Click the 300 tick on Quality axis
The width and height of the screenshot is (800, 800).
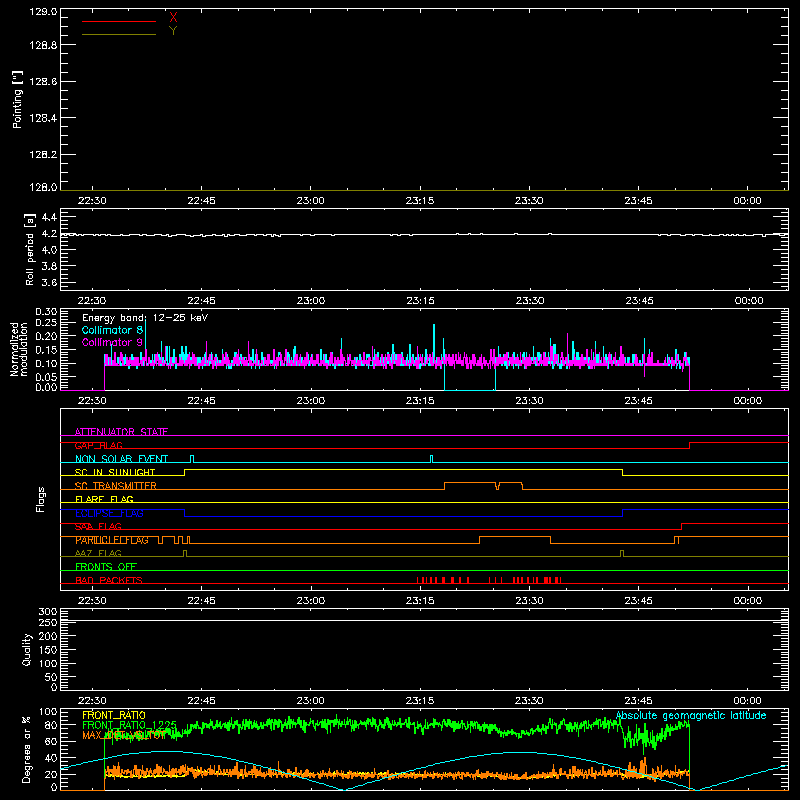[x=48, y=612]
